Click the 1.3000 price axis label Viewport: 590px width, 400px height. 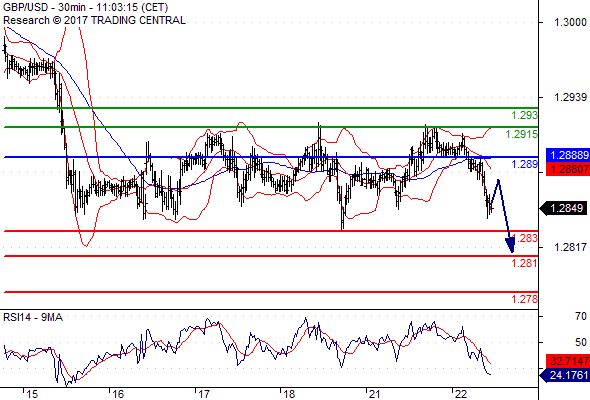coord(570,23)
